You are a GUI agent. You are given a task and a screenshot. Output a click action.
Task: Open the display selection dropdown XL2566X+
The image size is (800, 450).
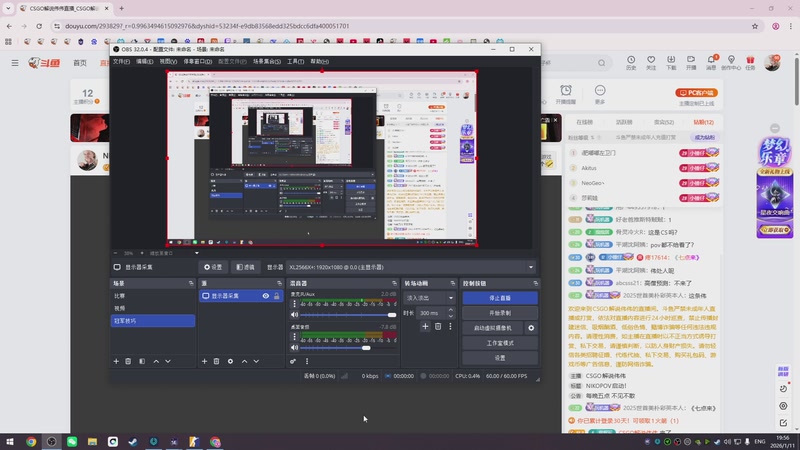click(411, 267)
